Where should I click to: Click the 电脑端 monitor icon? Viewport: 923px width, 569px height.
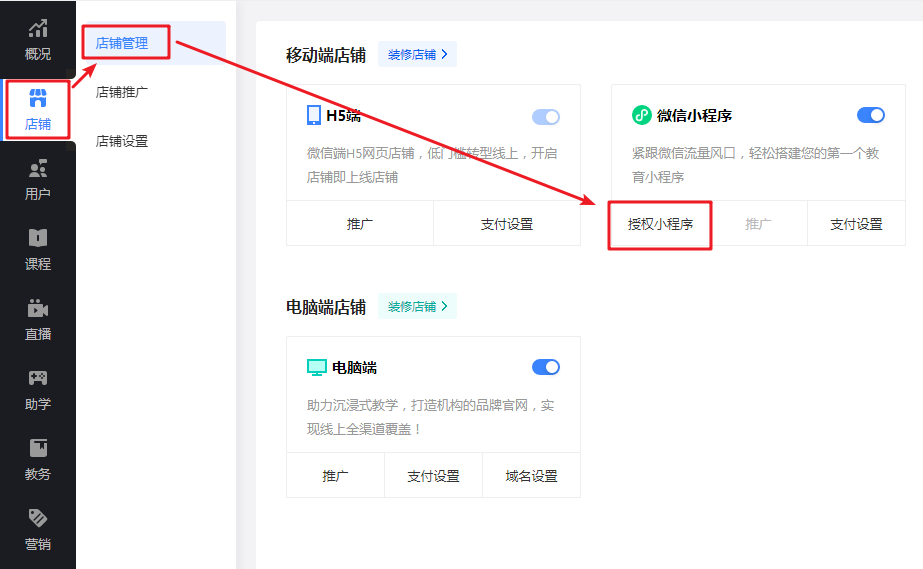317,367
